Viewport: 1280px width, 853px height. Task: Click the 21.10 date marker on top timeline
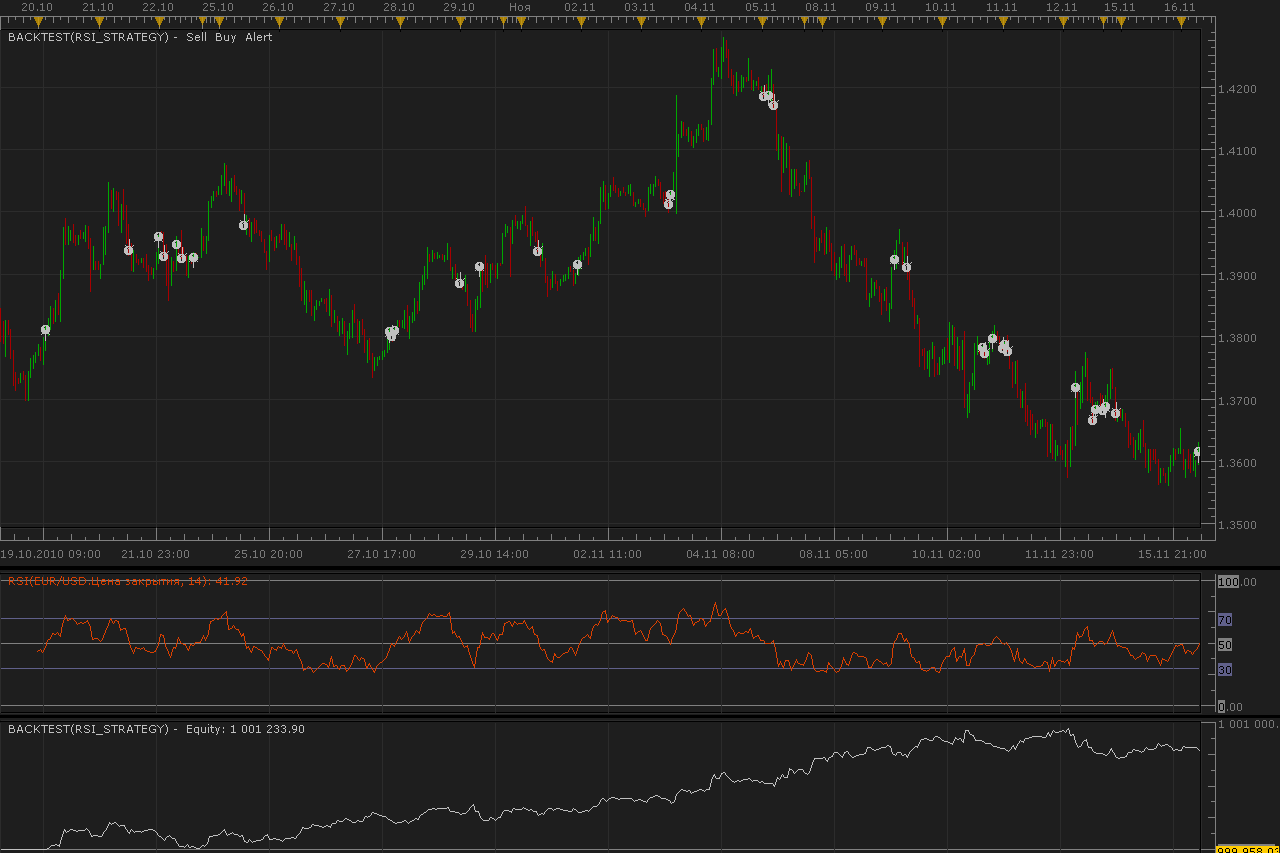pyautogui.click(x=98, y=7)
